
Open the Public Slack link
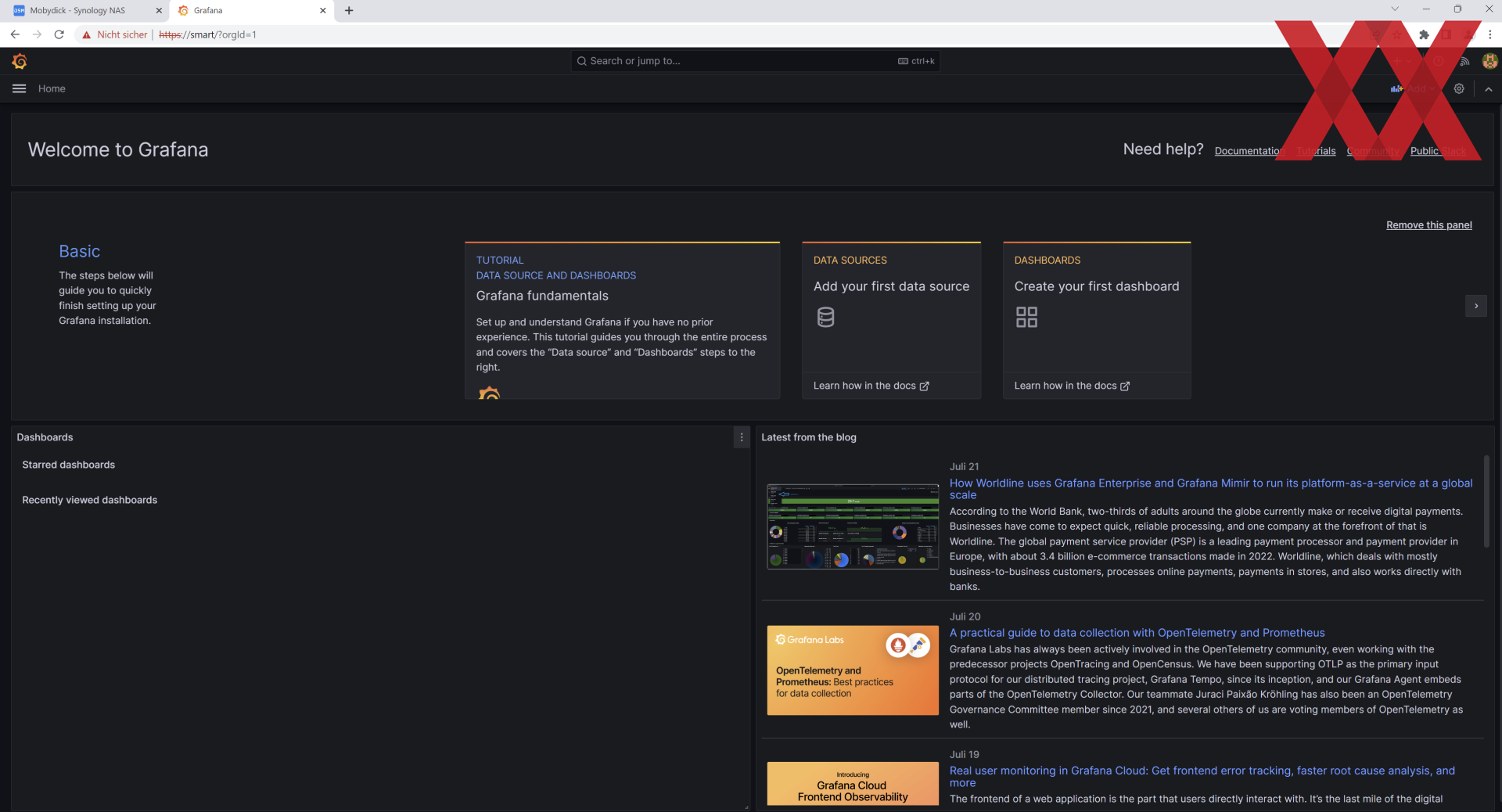pyautogui.click(x=1438, y=151)
